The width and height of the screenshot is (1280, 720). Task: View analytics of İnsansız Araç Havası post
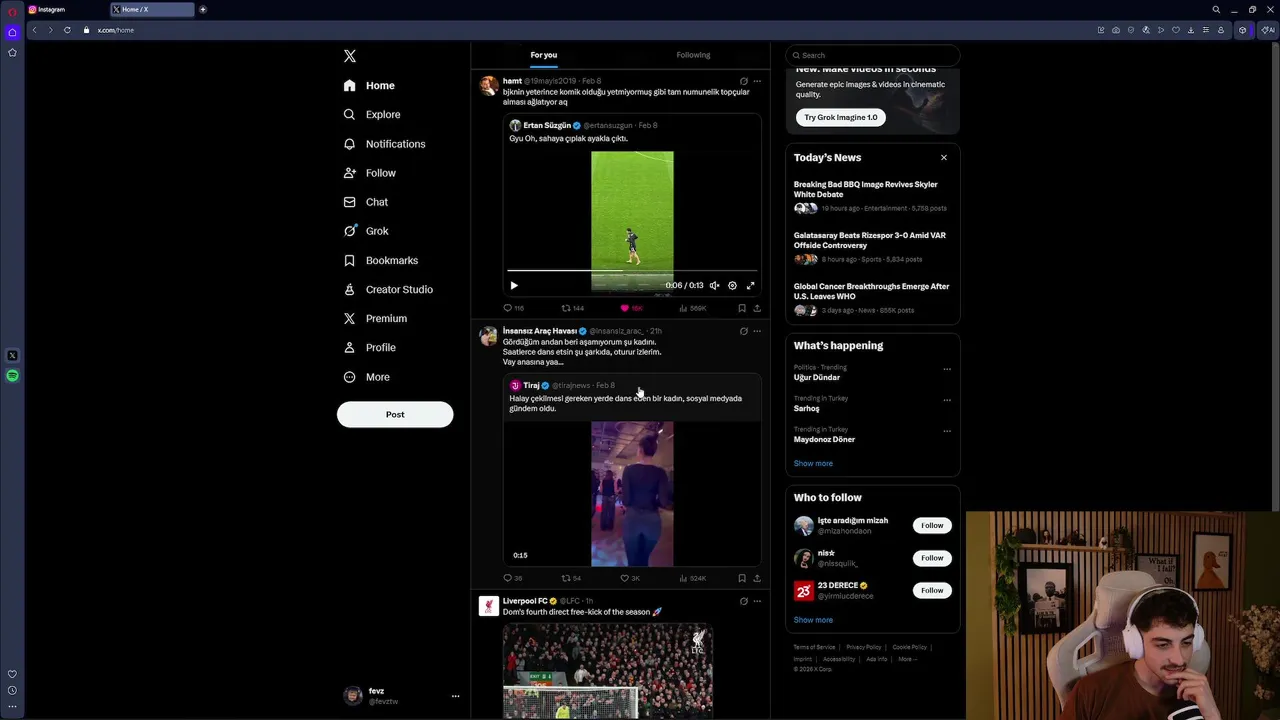tap(692, 578)
